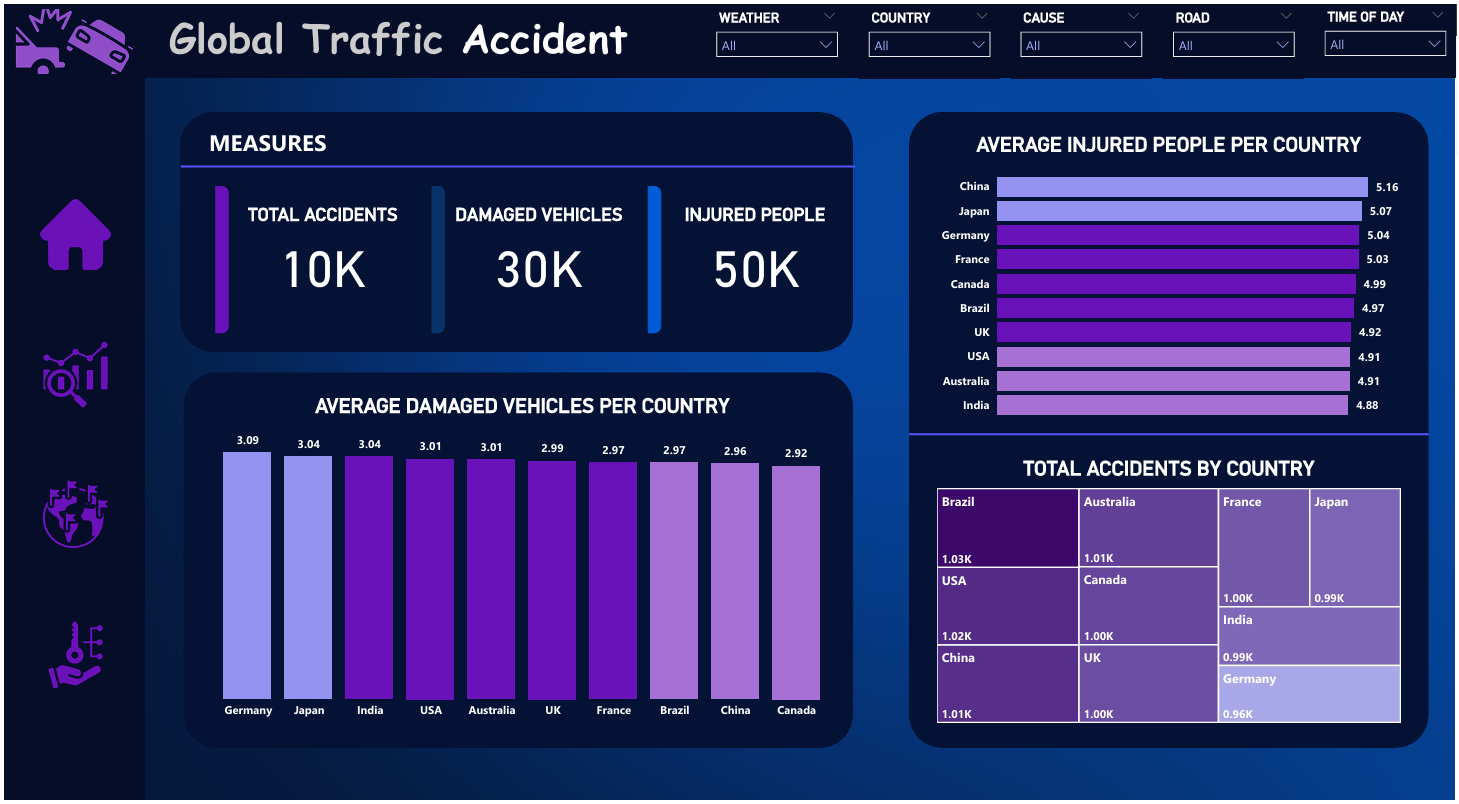Screen dimensions: 1459x804
Task: Expand the TIME OF DAY filter dropdown
Action: click(x=1385, y=45)
